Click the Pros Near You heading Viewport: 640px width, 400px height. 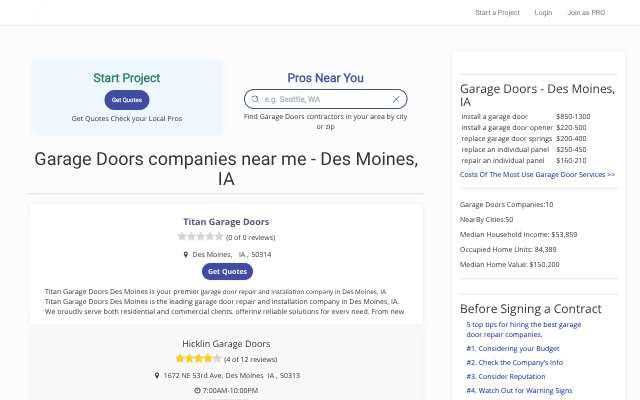coord(326,78)
